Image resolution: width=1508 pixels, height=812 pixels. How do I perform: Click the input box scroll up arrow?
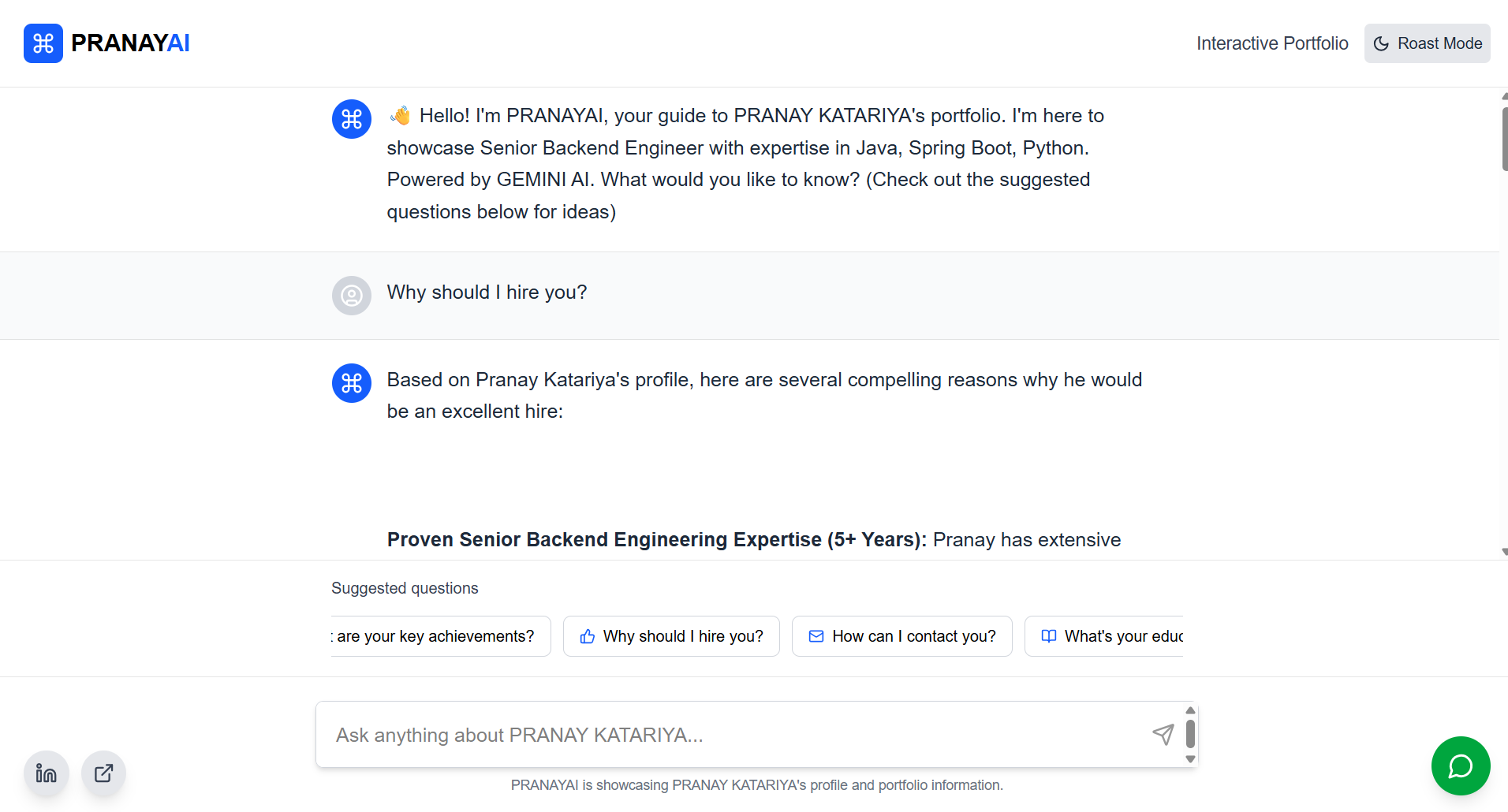tap(1190, 710)
